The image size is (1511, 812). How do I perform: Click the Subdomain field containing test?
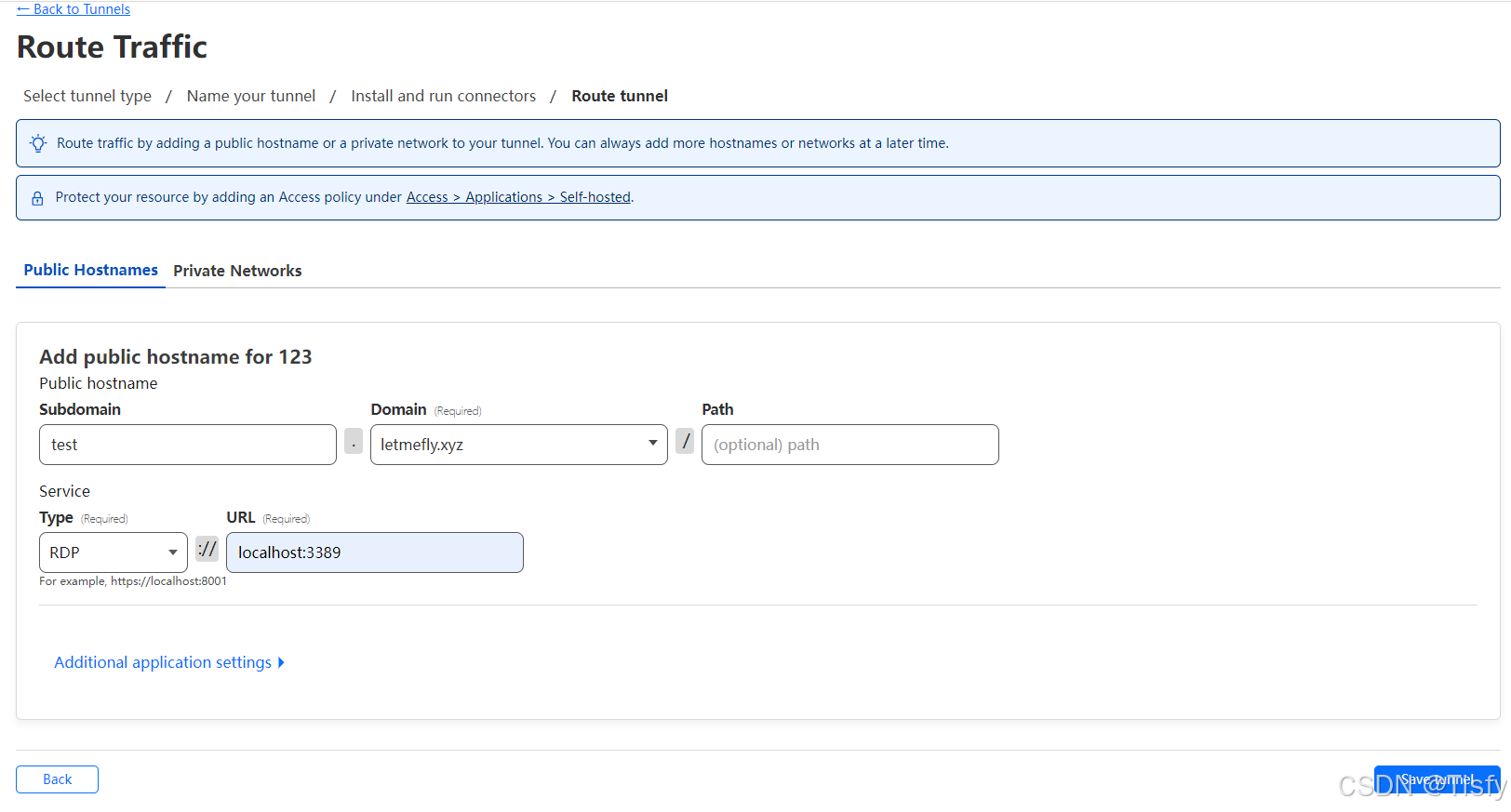187,445
